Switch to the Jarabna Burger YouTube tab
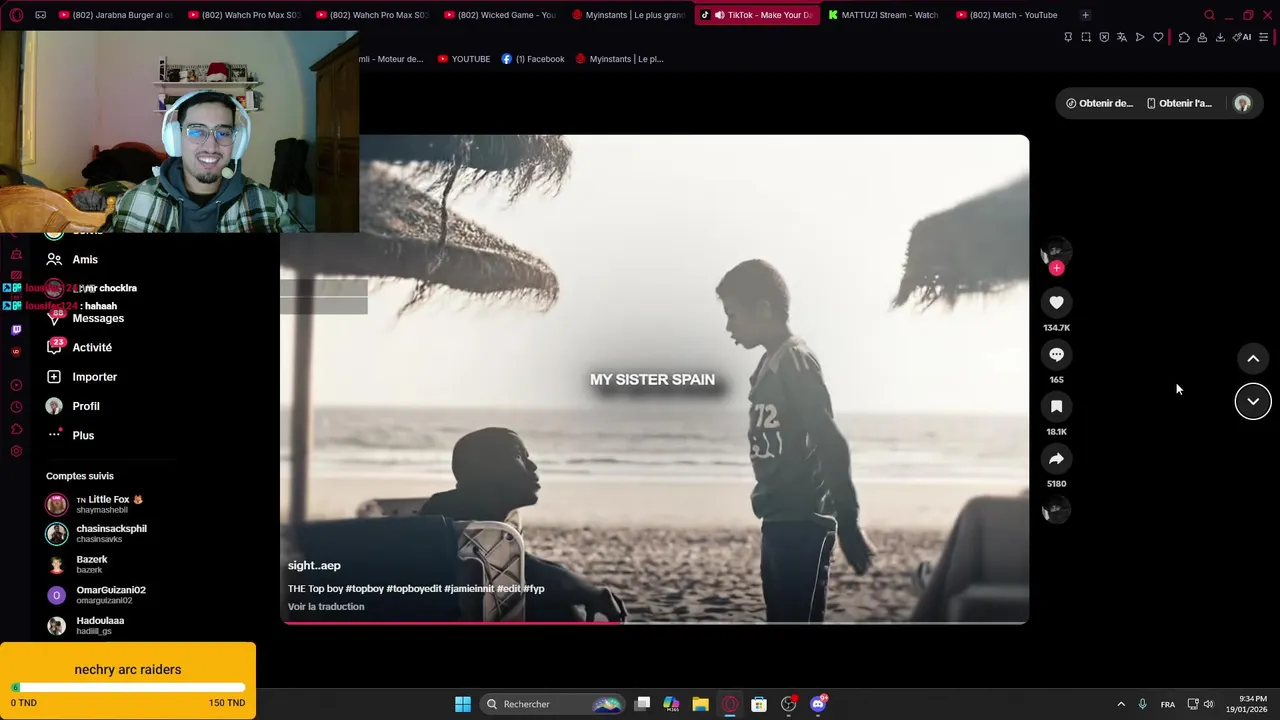This screenshot has height=720, width=1280. 116,15
